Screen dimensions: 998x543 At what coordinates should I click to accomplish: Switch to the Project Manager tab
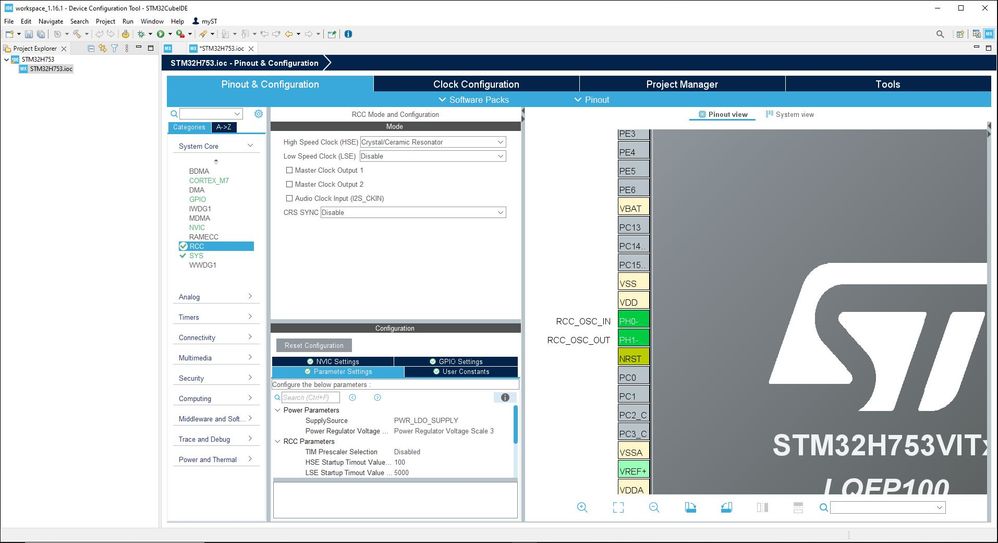click(x=682, y=84)
